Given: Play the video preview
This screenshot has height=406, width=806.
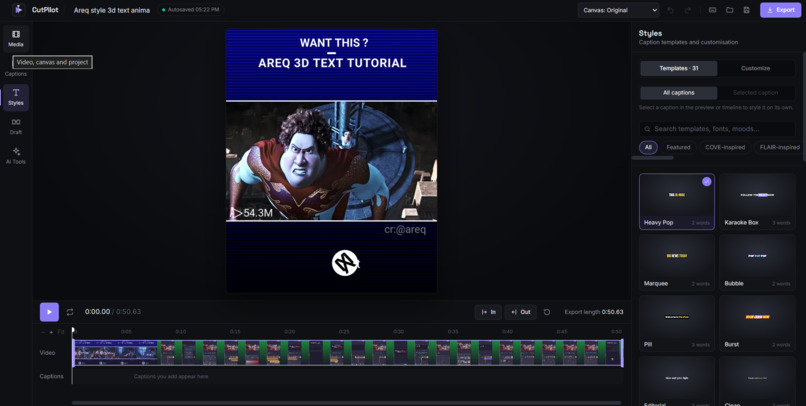Looking at the screenshot, I should (x=49, y=312).
